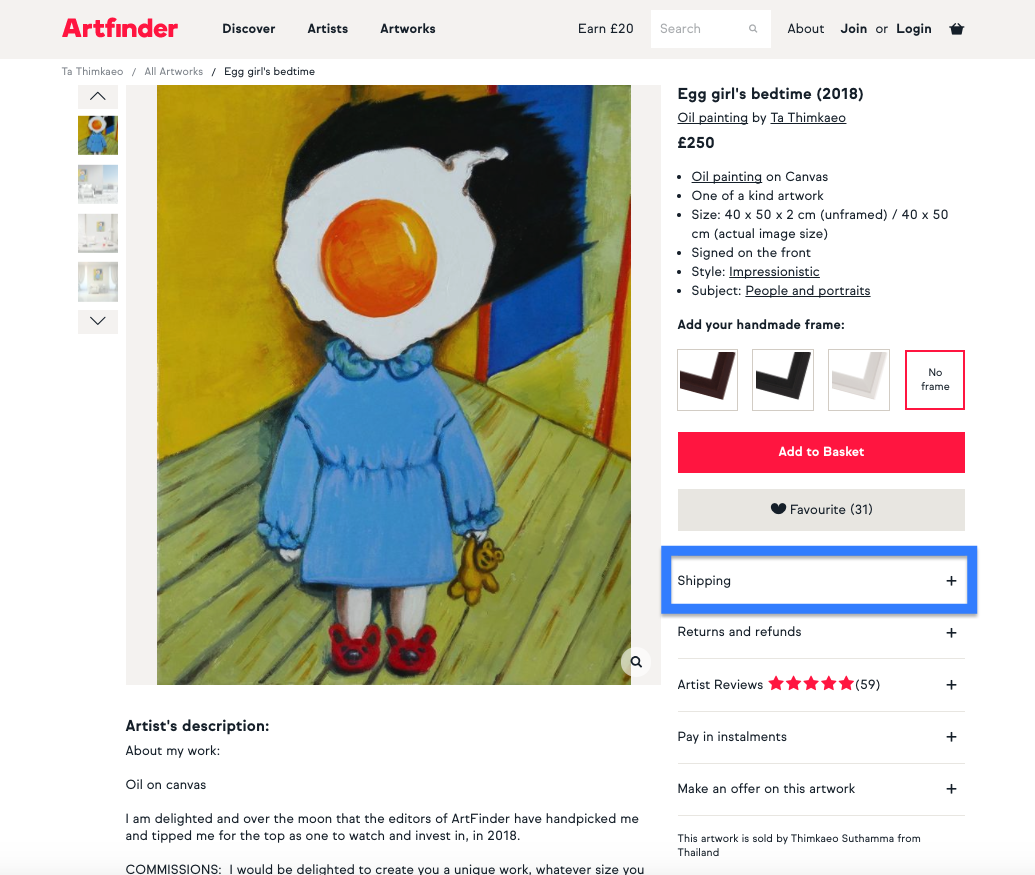Open the Discover menu
This screenshot has width=1035, height=875.
pyautogui.click(x=249, y=29)
